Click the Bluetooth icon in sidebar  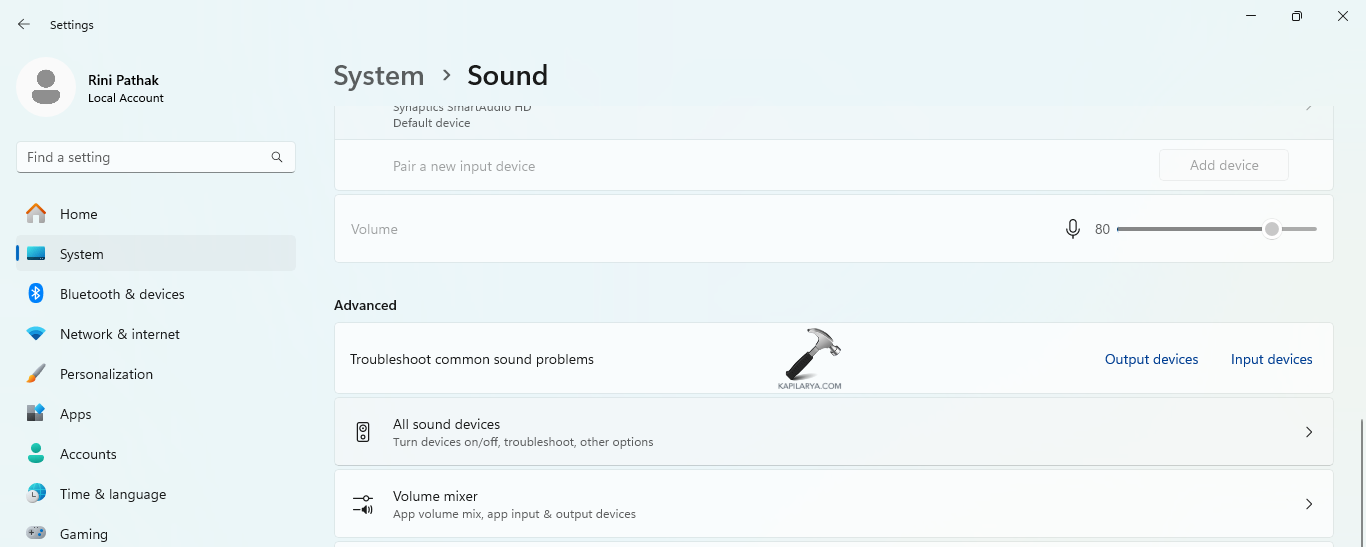point(36,294)
